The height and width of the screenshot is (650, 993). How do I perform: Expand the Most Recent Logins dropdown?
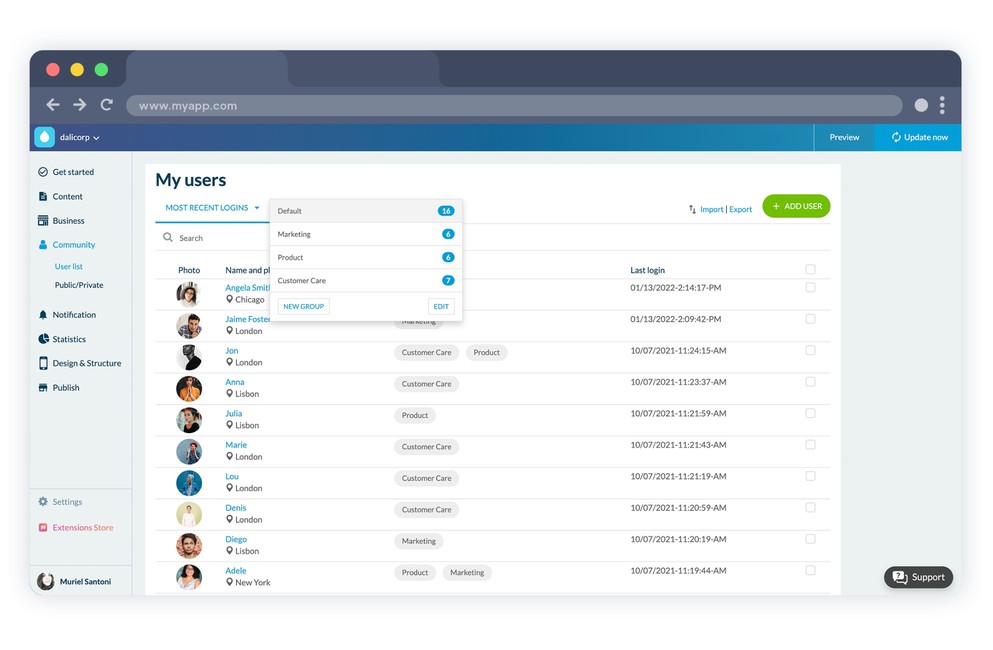pos(212,208)
